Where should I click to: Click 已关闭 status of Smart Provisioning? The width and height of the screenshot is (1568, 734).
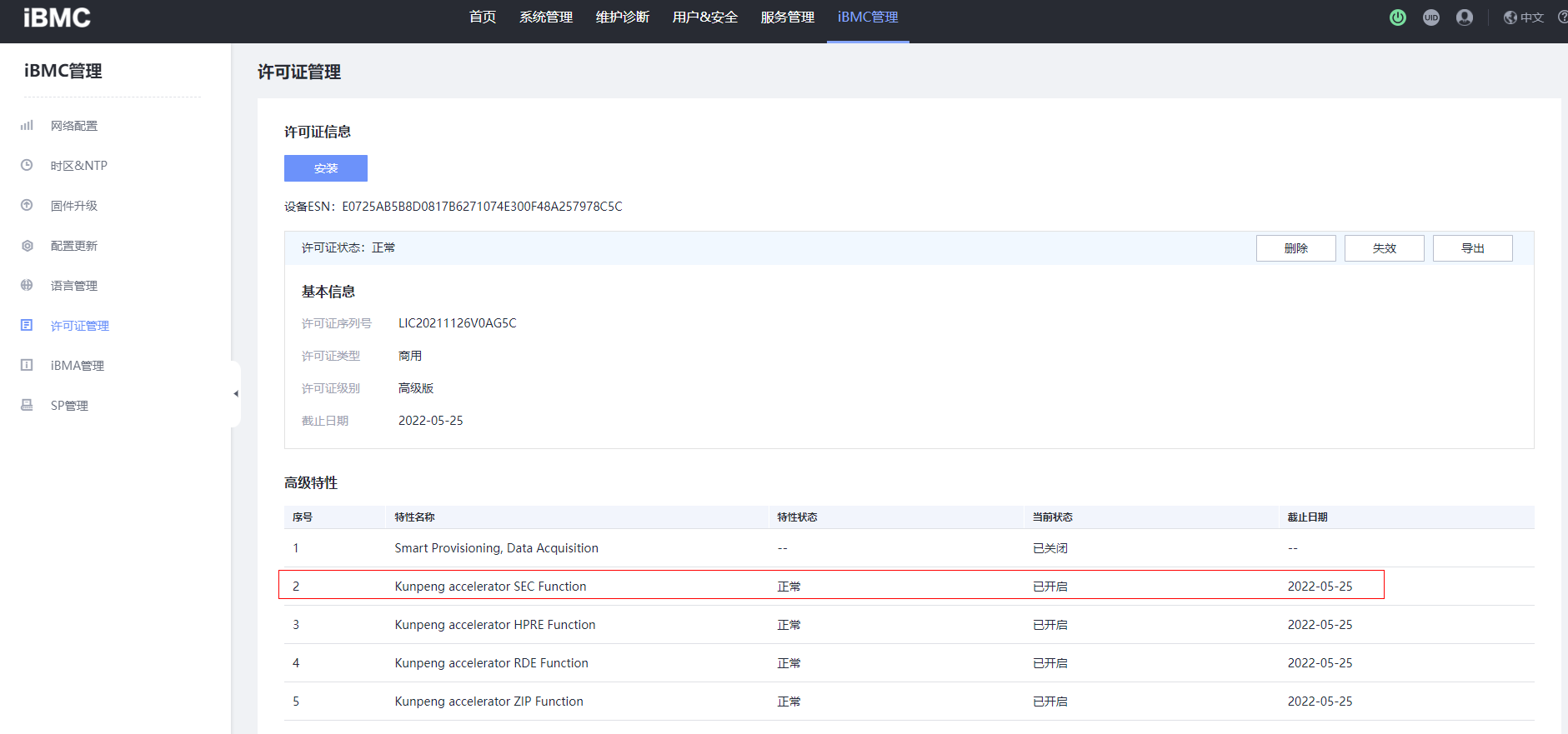1050,548
